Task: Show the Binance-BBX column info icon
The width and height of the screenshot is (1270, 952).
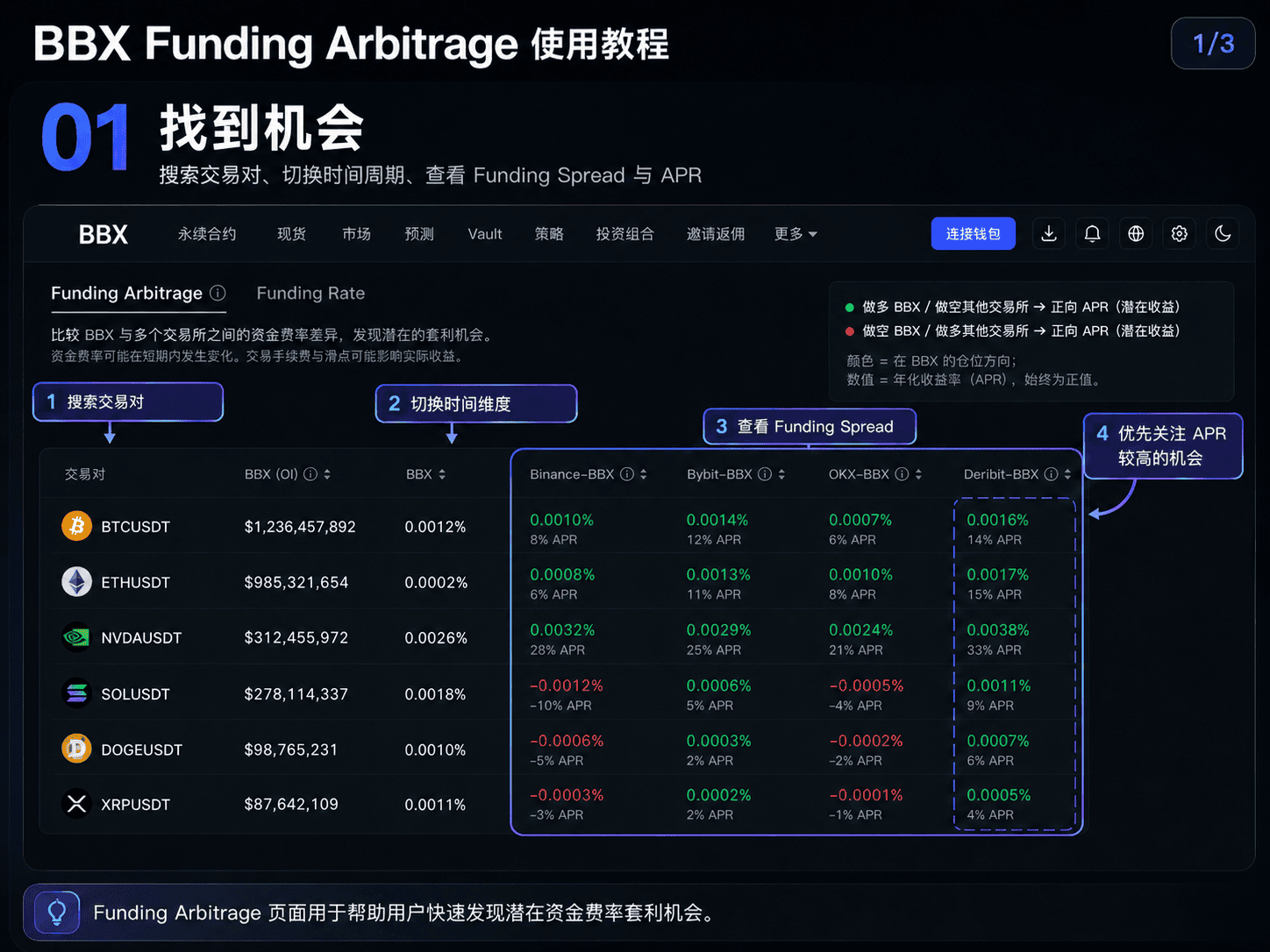Action: pos(627,474)
